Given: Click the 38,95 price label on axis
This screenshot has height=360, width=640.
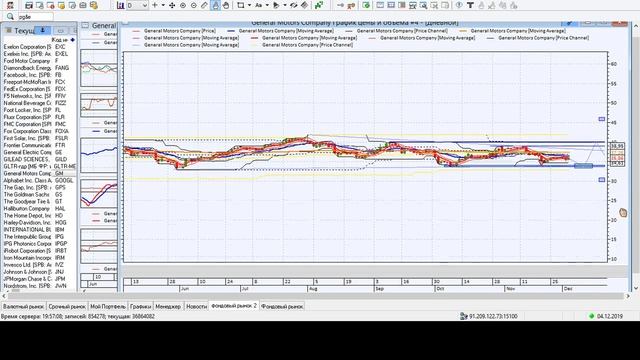Looking at the screenshot, I should [617, 146].
